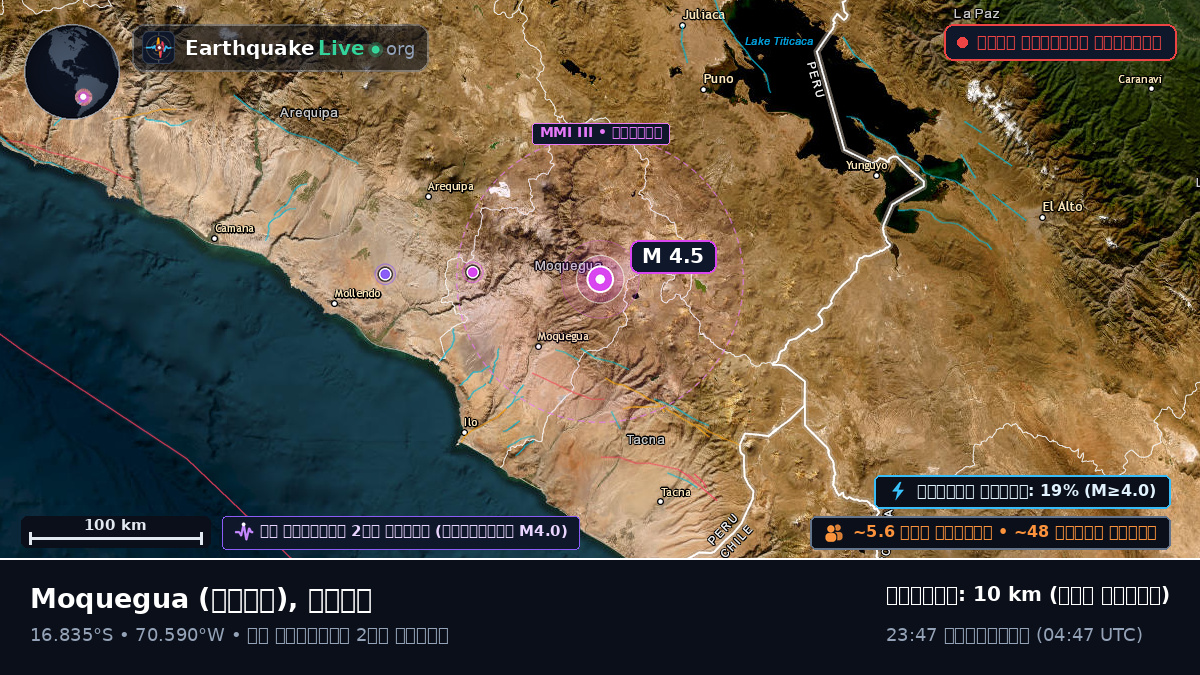This screenshot has width=1200, height=675.
Task: Click the Ilo port label
Action: click(470, 423)
